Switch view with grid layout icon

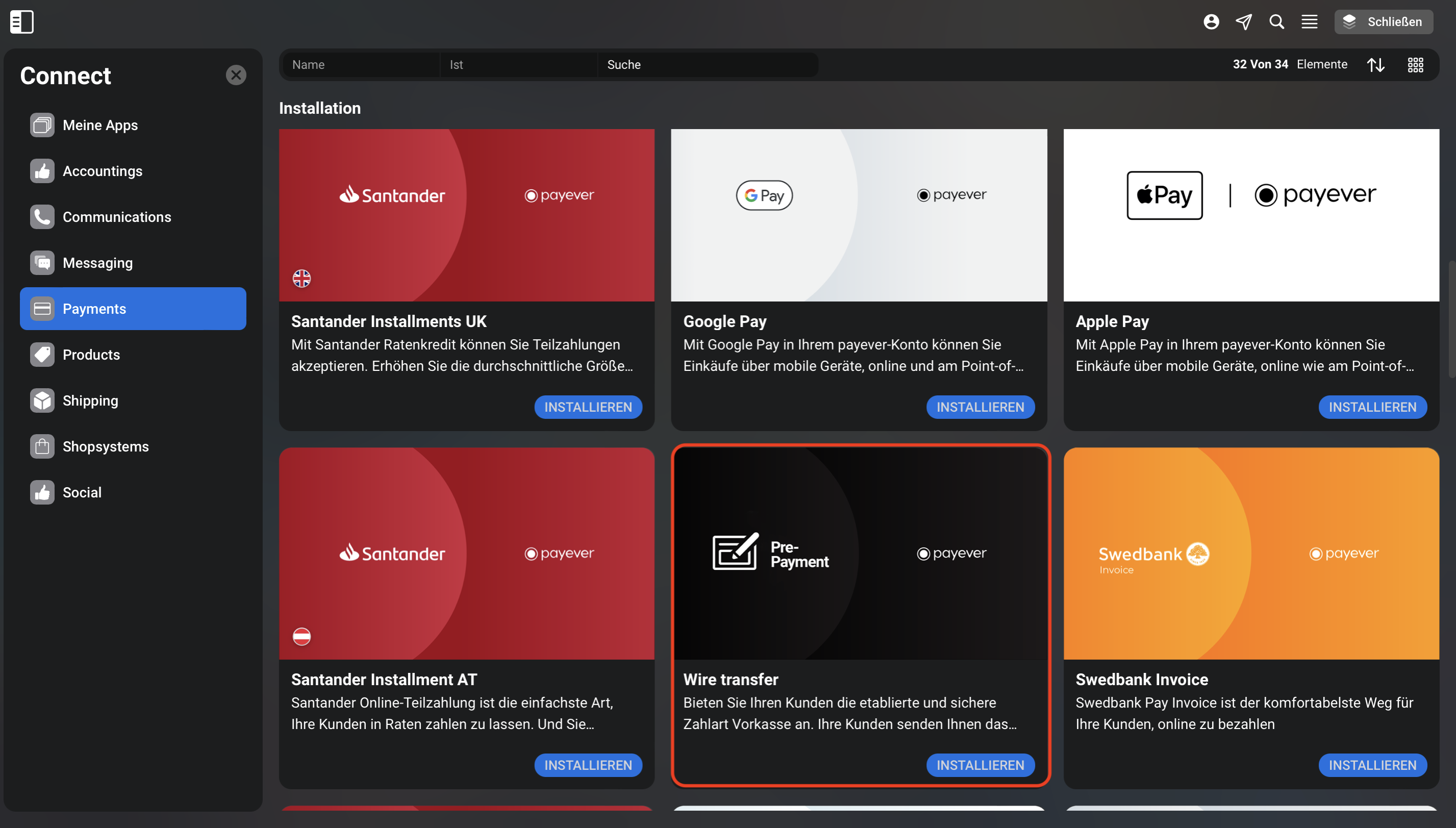click(1415, 65)
